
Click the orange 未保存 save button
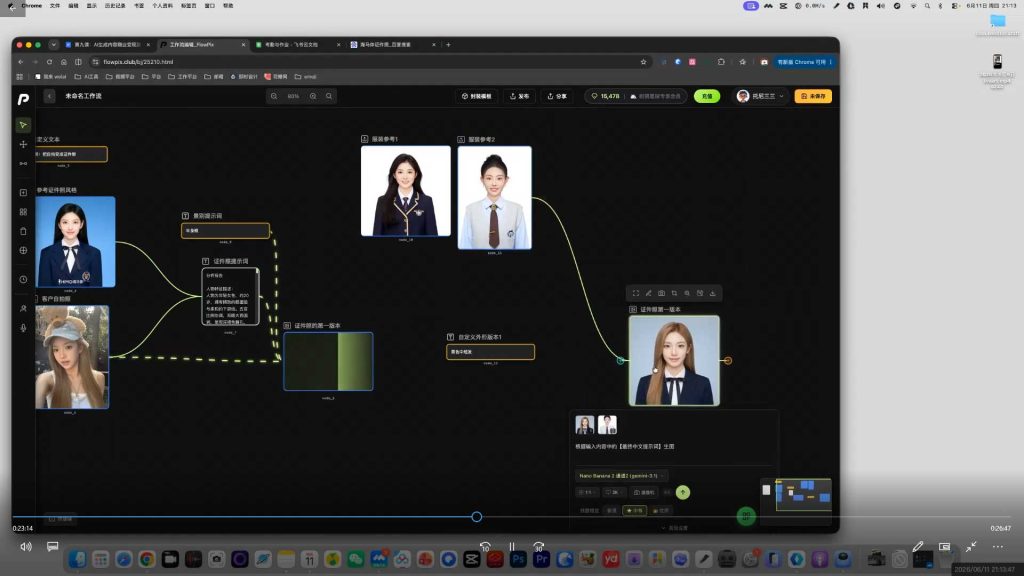pos(813,96)
